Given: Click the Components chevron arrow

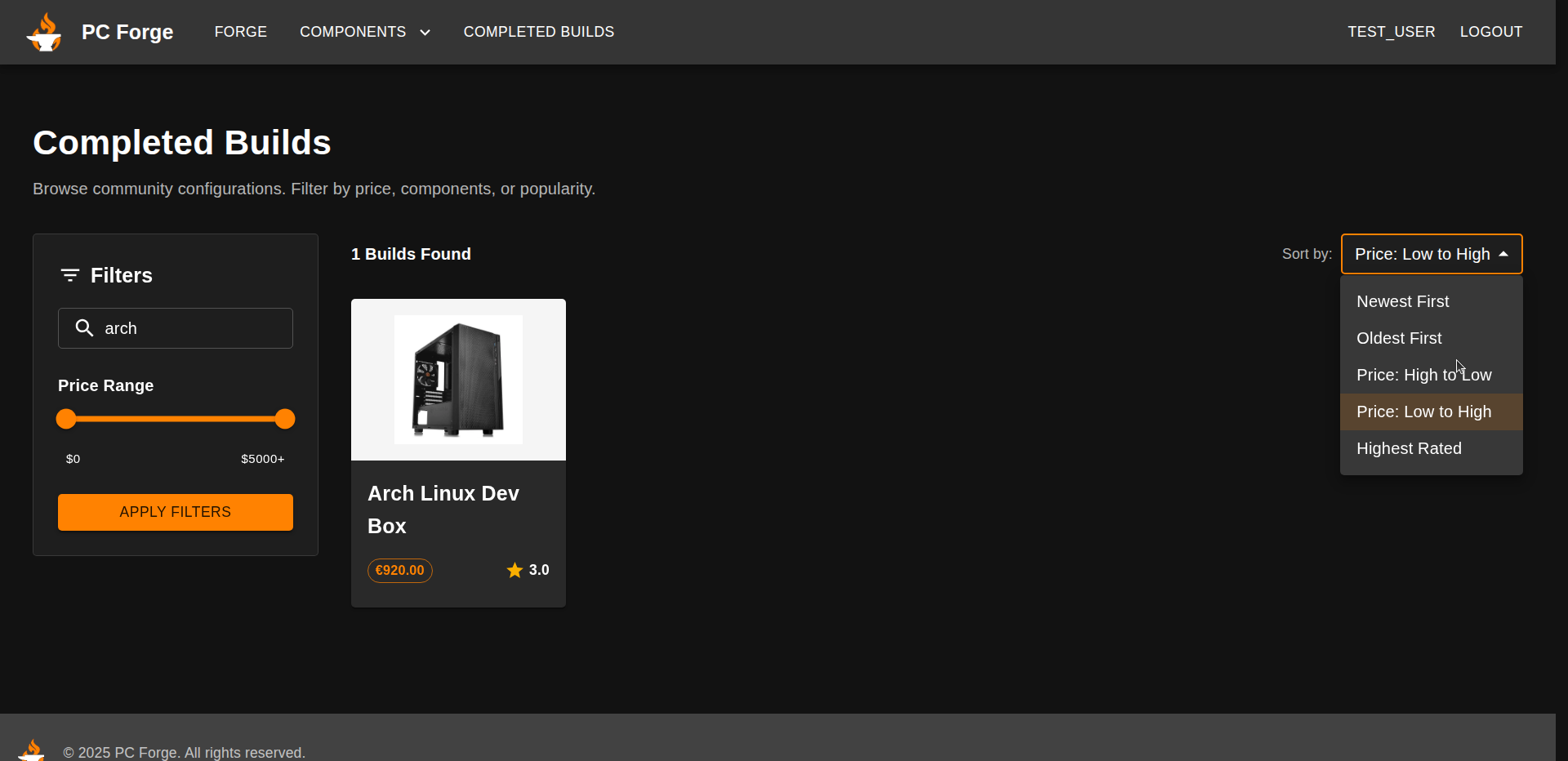Looking at the screenshot, I should coord(425,33).
